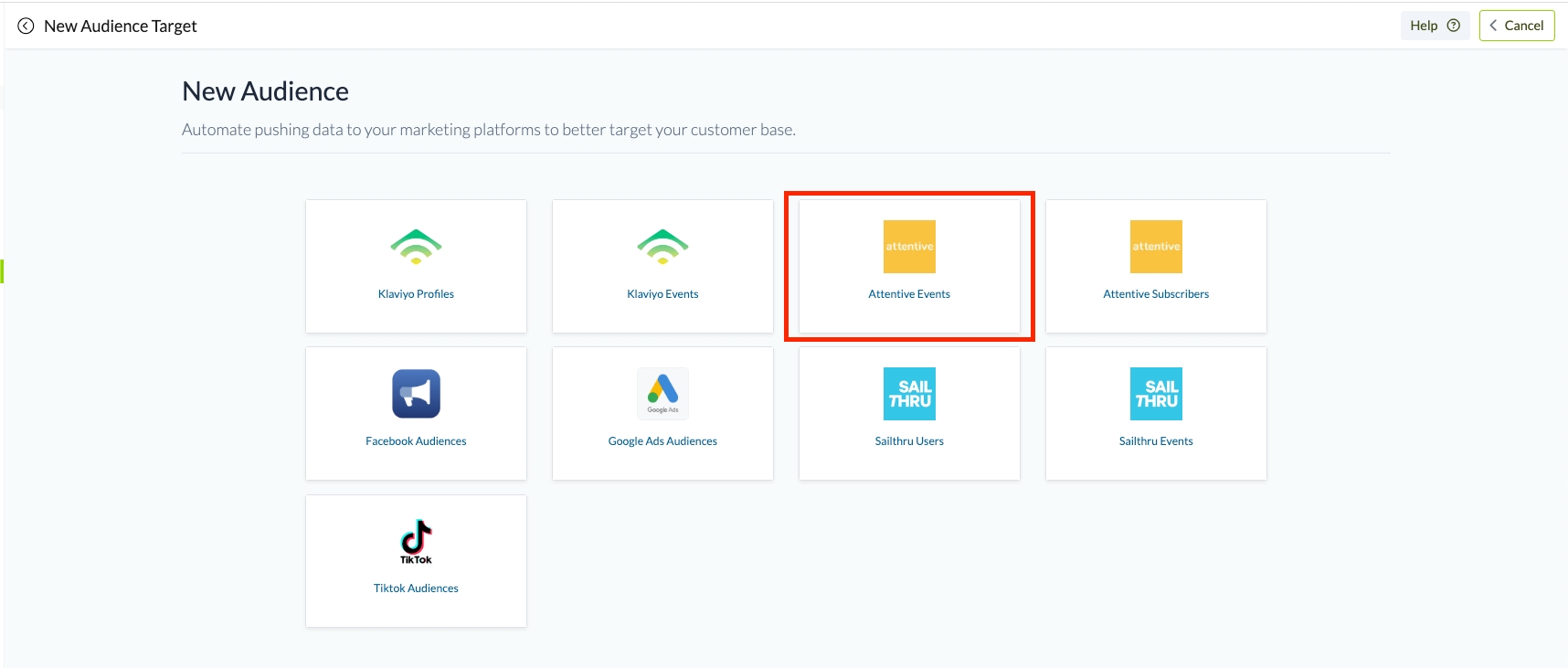The height and width of the screenshot is (668, 1568).
Task: Click the Attentive Subscribers text link
Action: click(1156, 294)
